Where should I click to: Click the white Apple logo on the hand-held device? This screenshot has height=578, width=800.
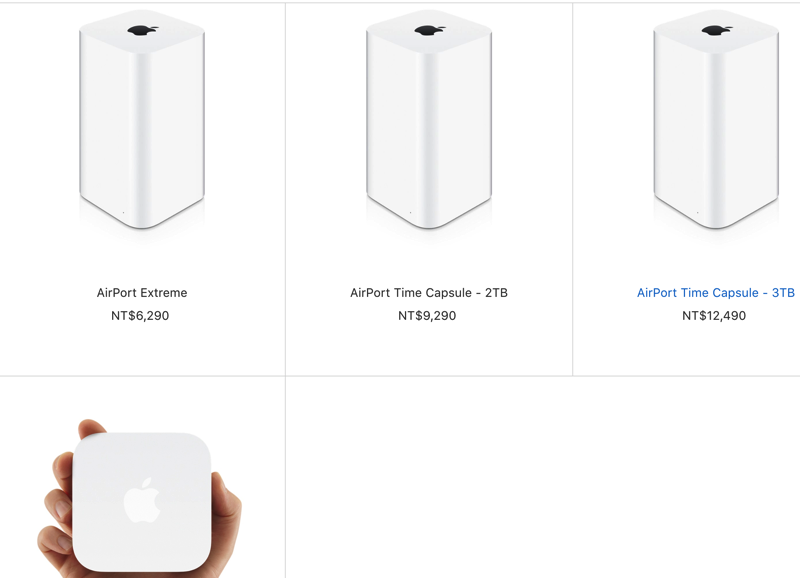142,500
